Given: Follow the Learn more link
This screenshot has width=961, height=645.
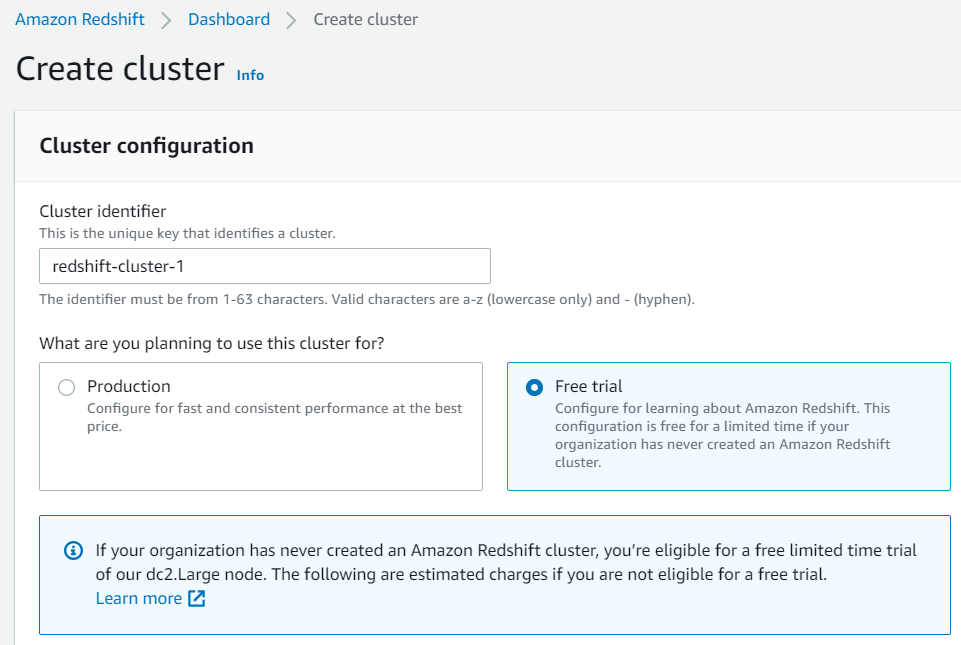Looking at the screenshot, I should [138, 598].
